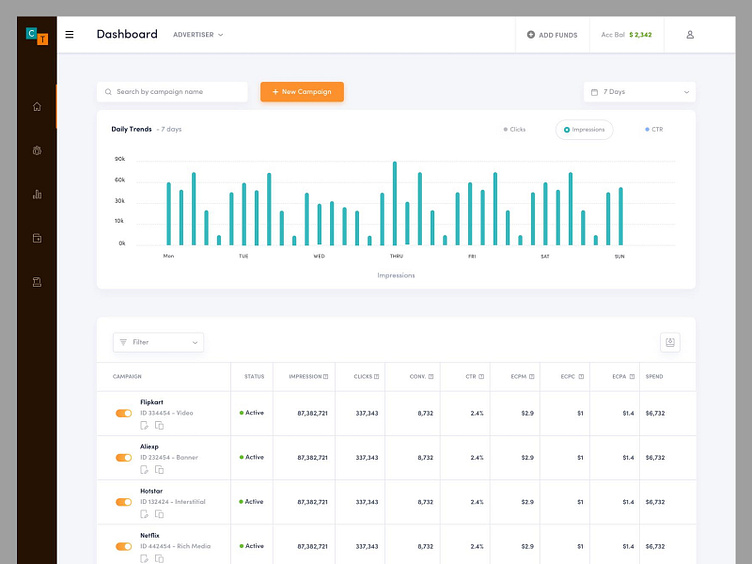This screenshot has width=752, height=564.
Task: Click the download icon above the table
Action: (x=670, y=342)
